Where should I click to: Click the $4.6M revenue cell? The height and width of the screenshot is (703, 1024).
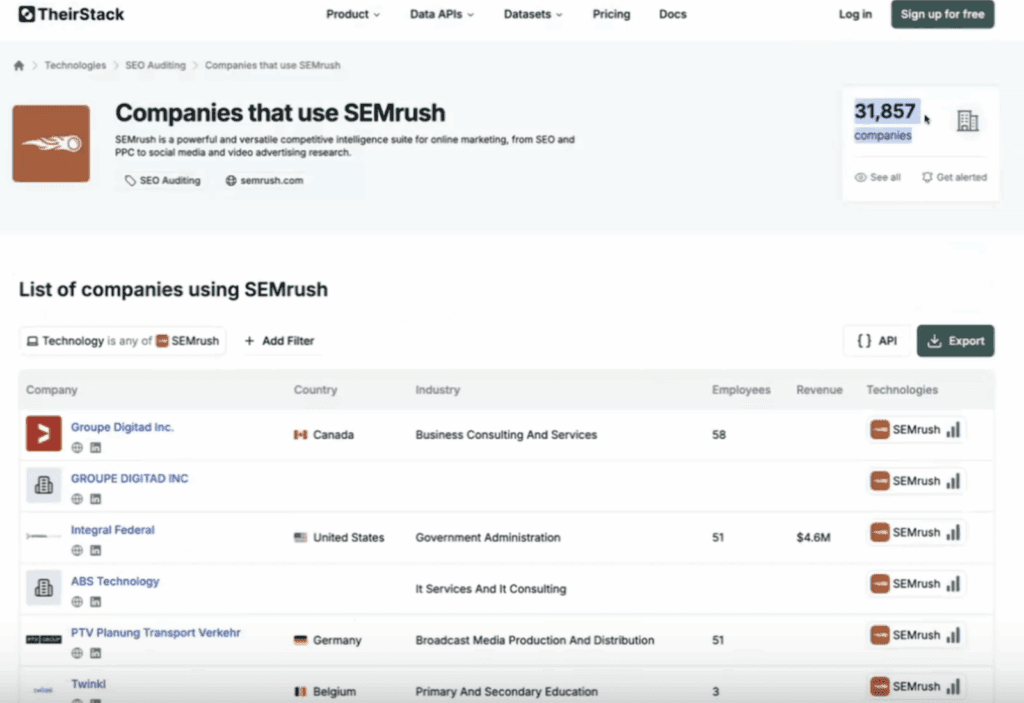[x=813, y=538]
